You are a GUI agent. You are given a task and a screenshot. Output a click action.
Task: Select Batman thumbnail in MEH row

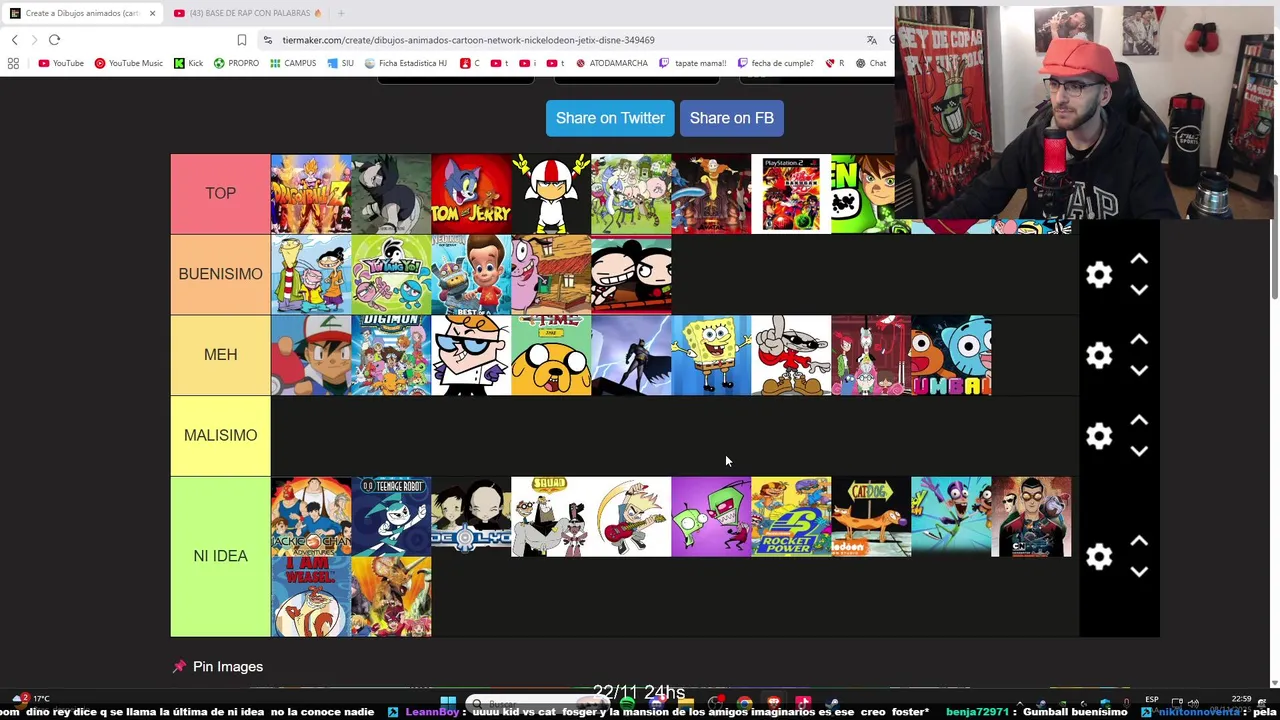click(631, 356)
